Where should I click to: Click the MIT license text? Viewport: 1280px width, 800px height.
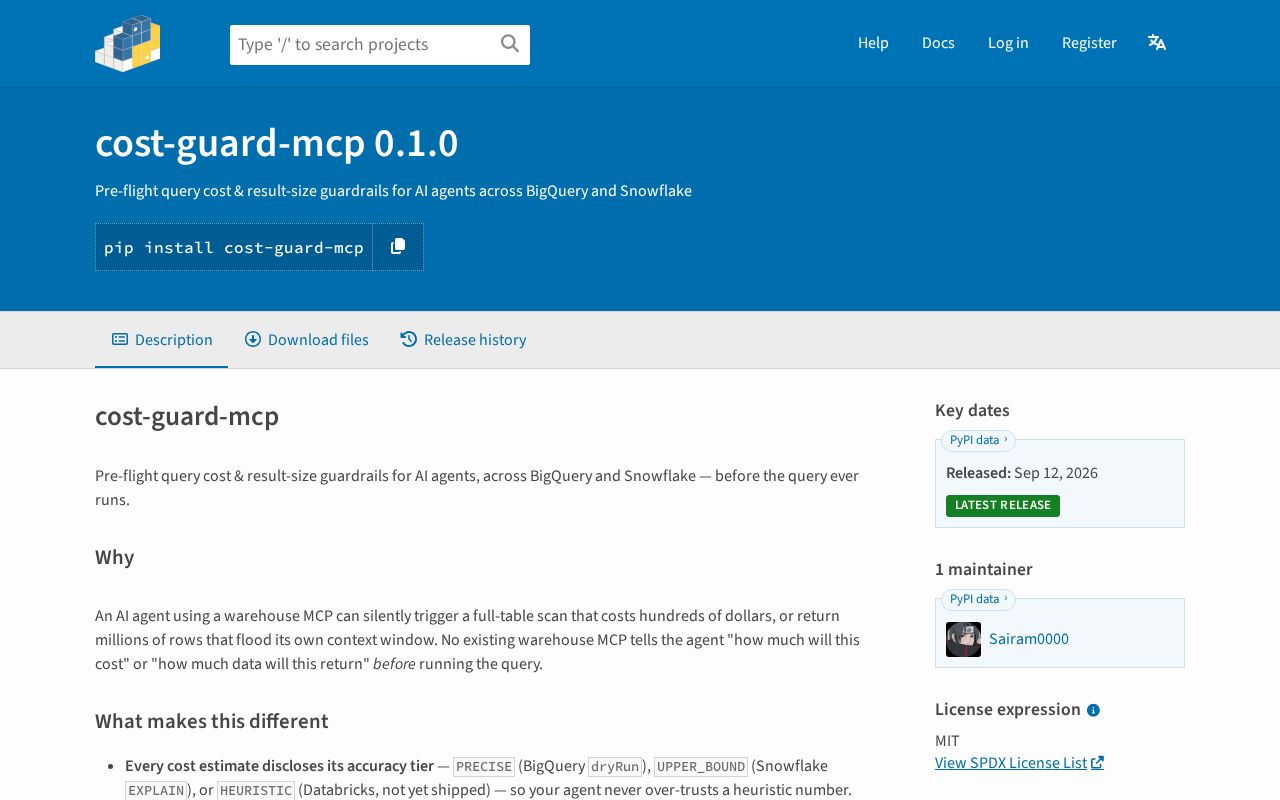click(x=947, y=741)
